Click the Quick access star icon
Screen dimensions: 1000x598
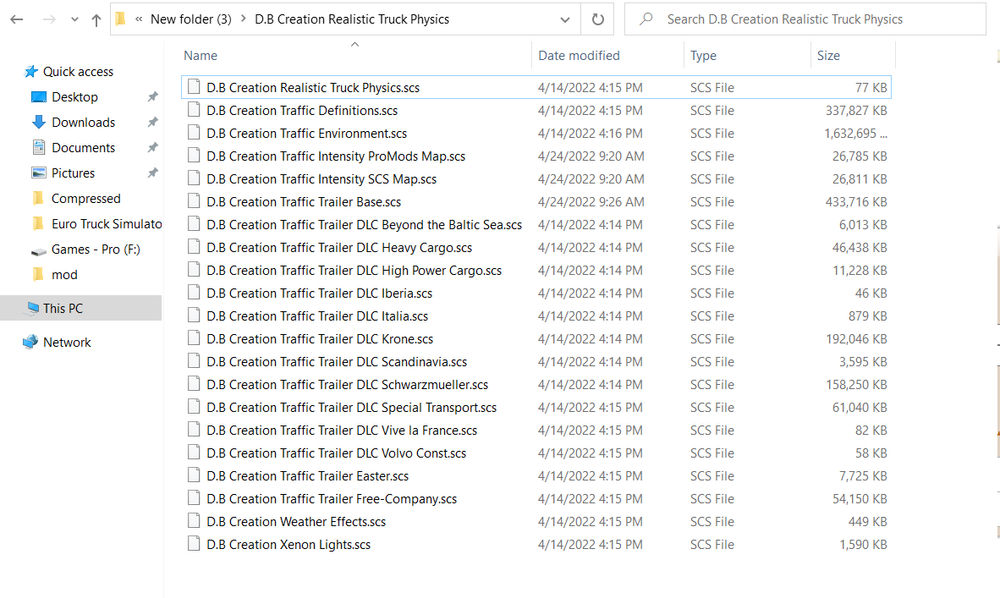click(x=32, y=71)
